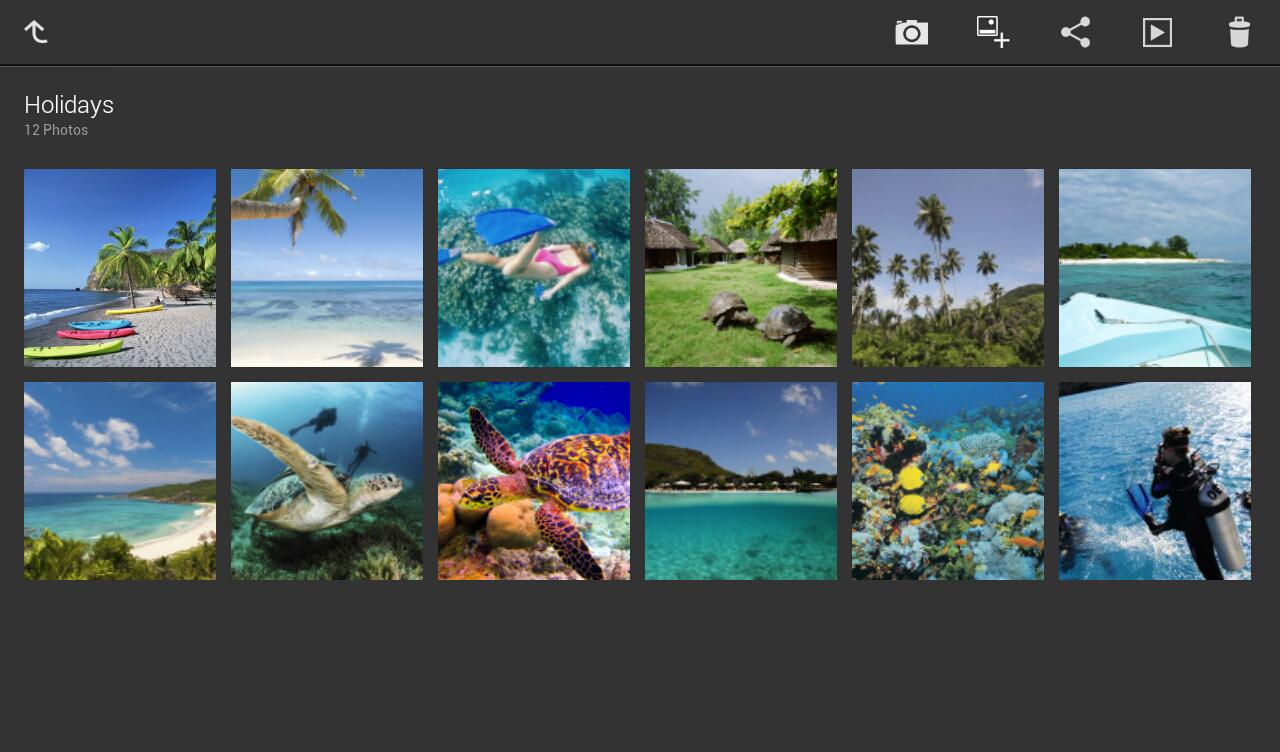The width and height of the screenshot is (1280, 752).
Task: Select the add-to-album icon
Action: (991, 32)
